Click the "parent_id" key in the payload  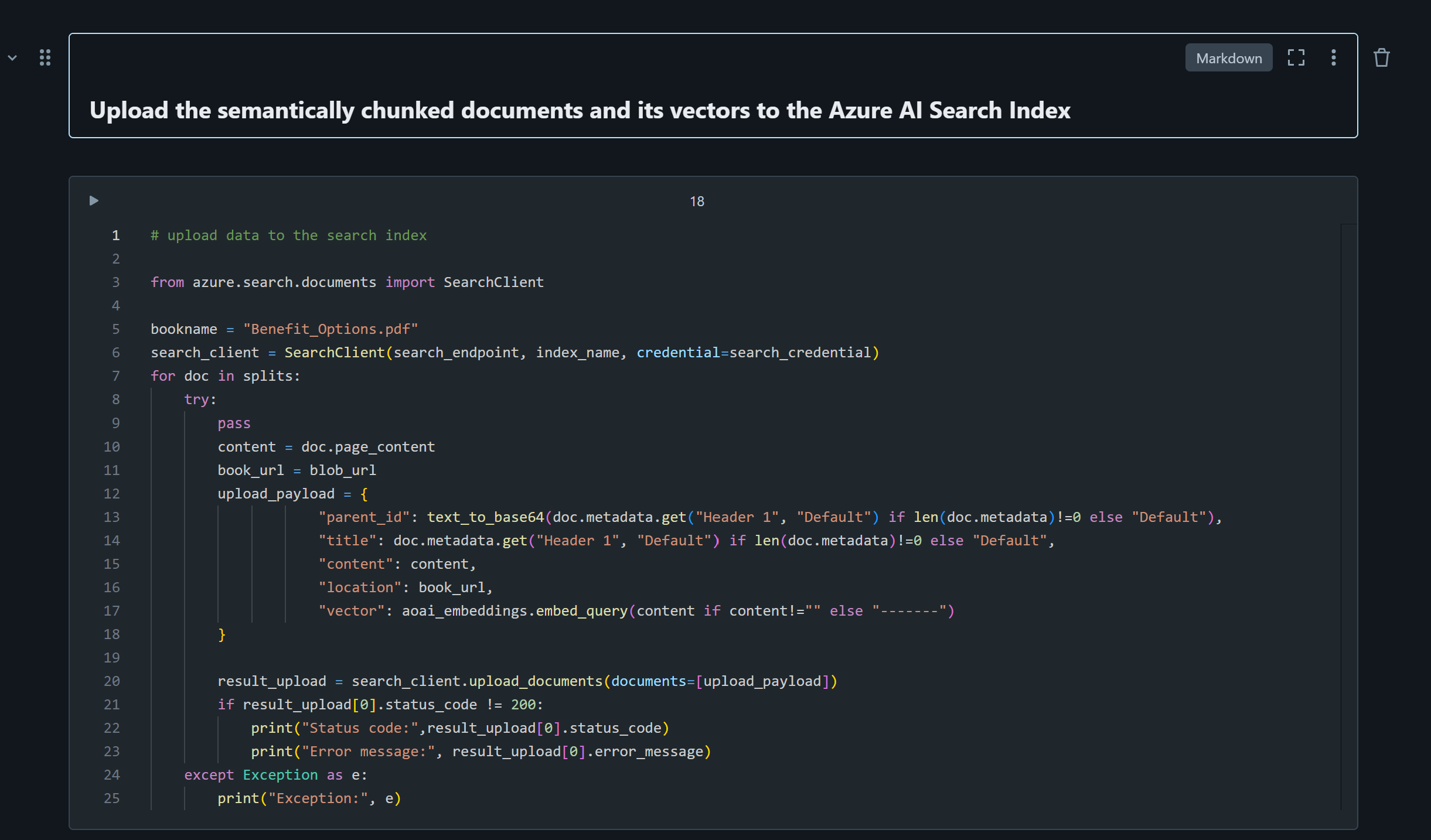tap(363, 517)
